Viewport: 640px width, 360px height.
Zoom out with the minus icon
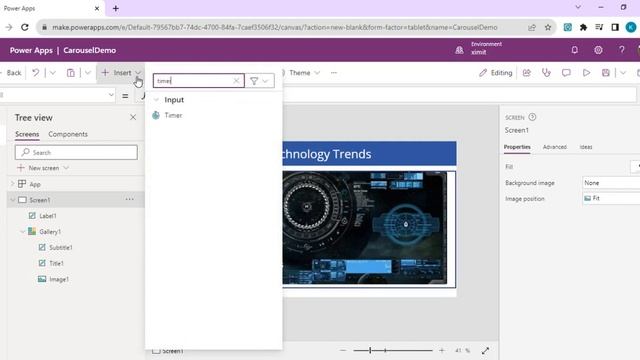[x=343, y=350]
